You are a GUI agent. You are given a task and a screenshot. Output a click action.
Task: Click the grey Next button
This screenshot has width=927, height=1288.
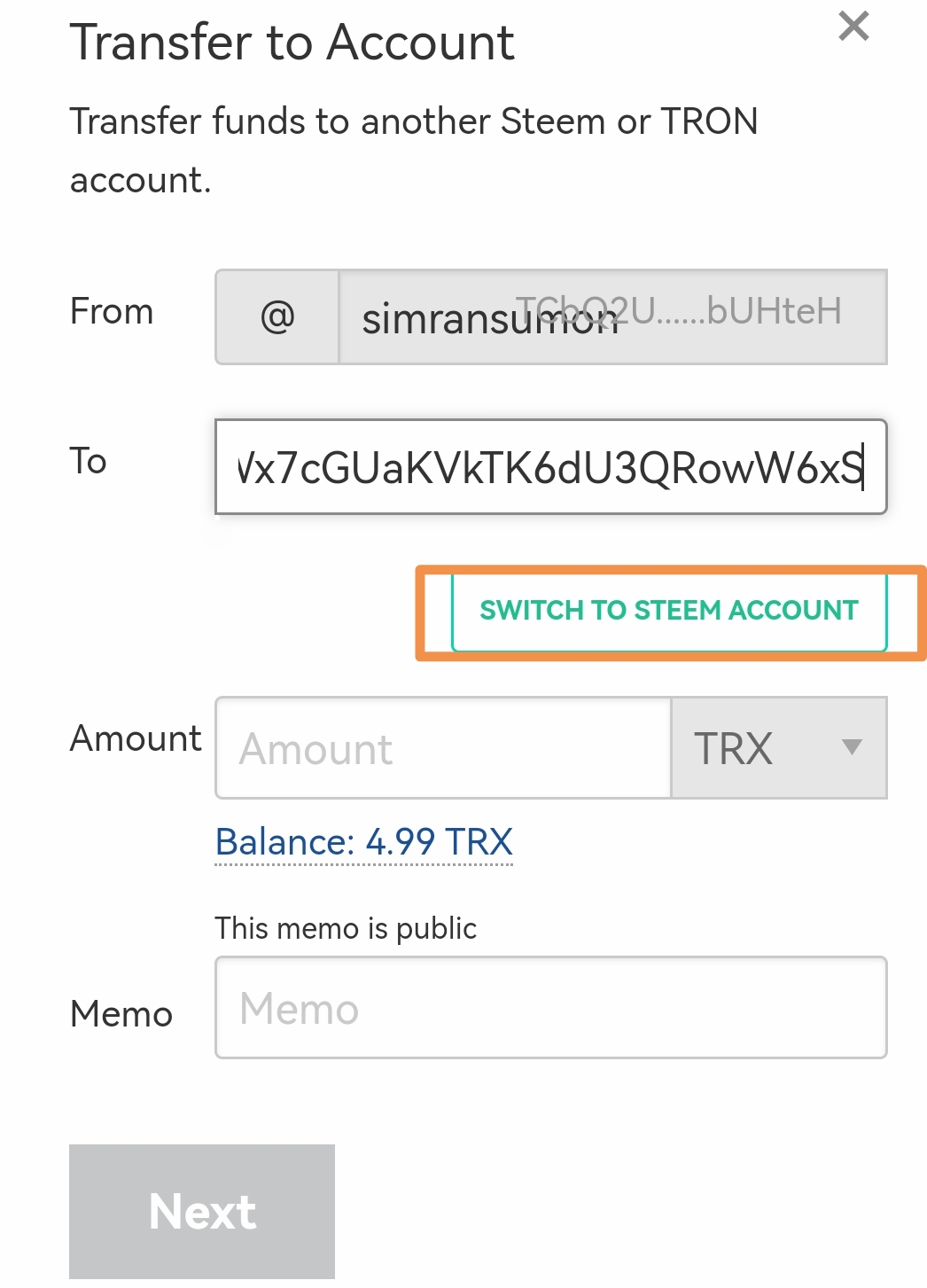tap(202, 1211)
